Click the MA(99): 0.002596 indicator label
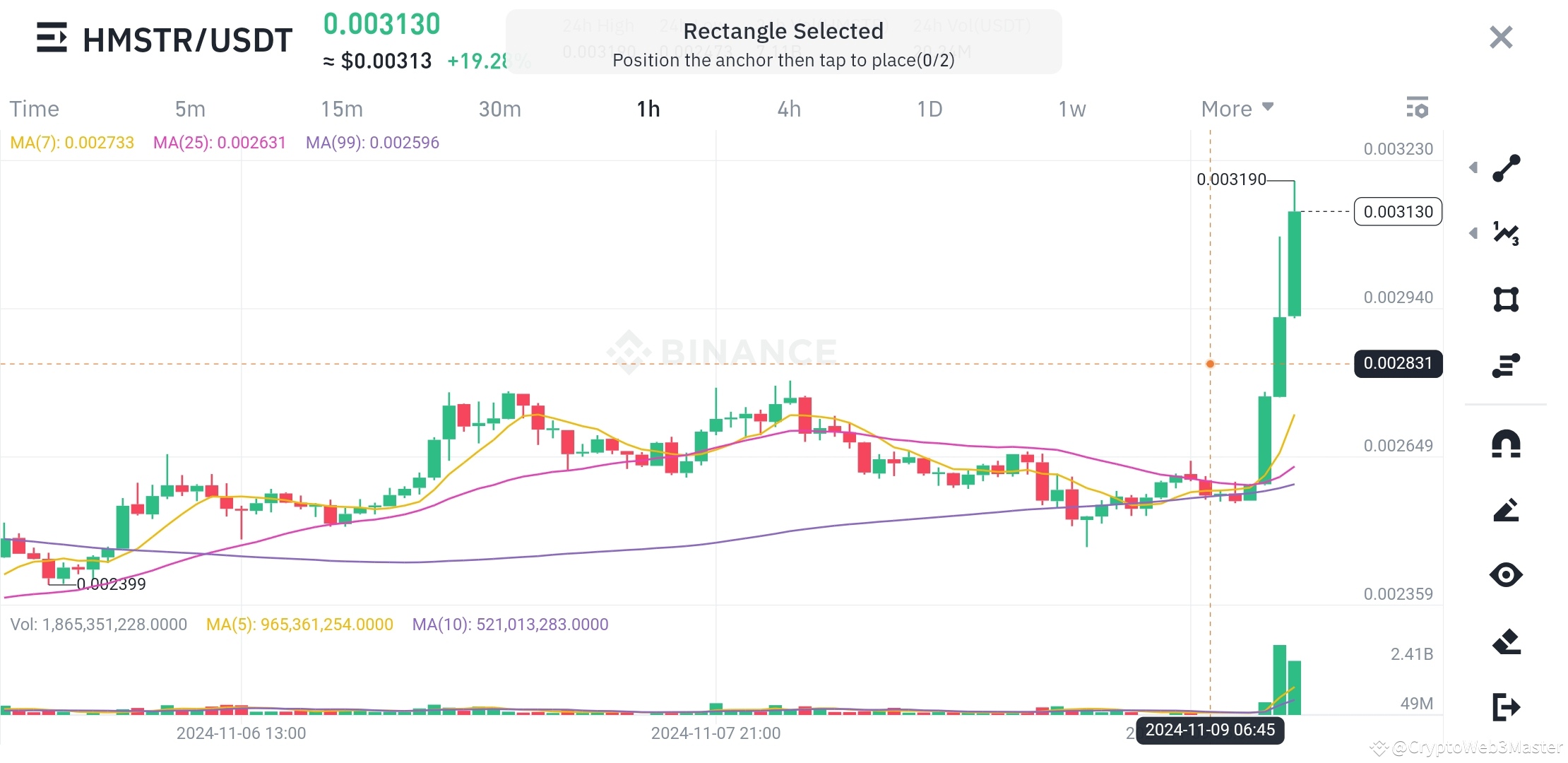The width and height of the screenshot is (1568, 763). 372,143
